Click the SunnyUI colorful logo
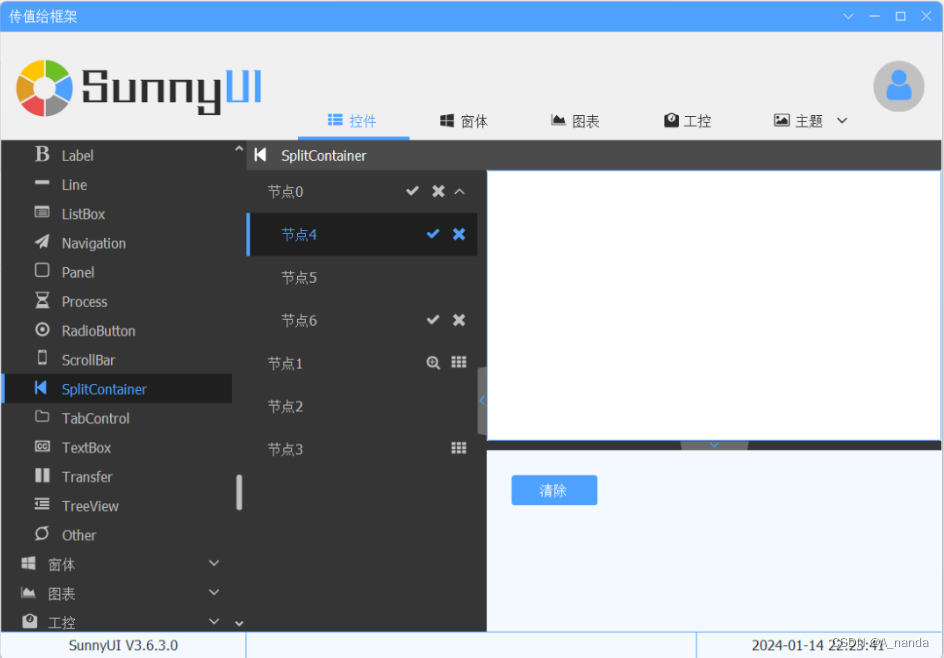944x658 pixels. pos(45,88)
